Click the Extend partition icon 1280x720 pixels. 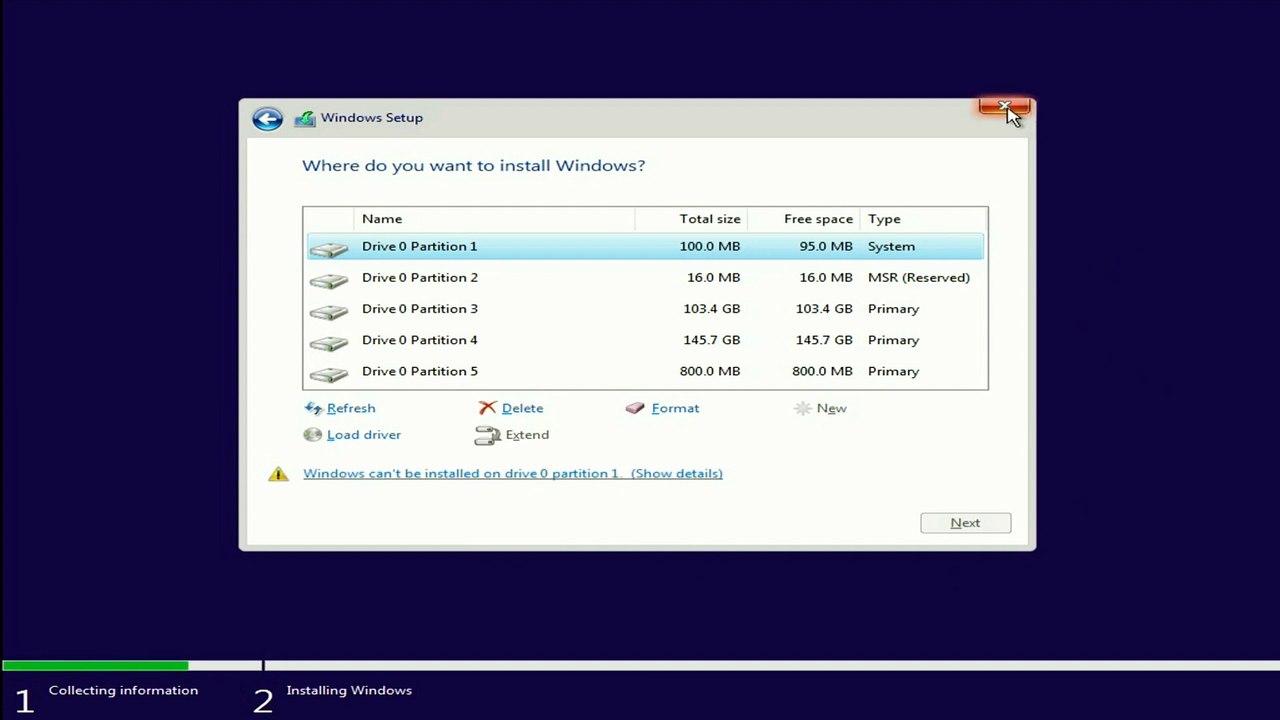[487, 435]
